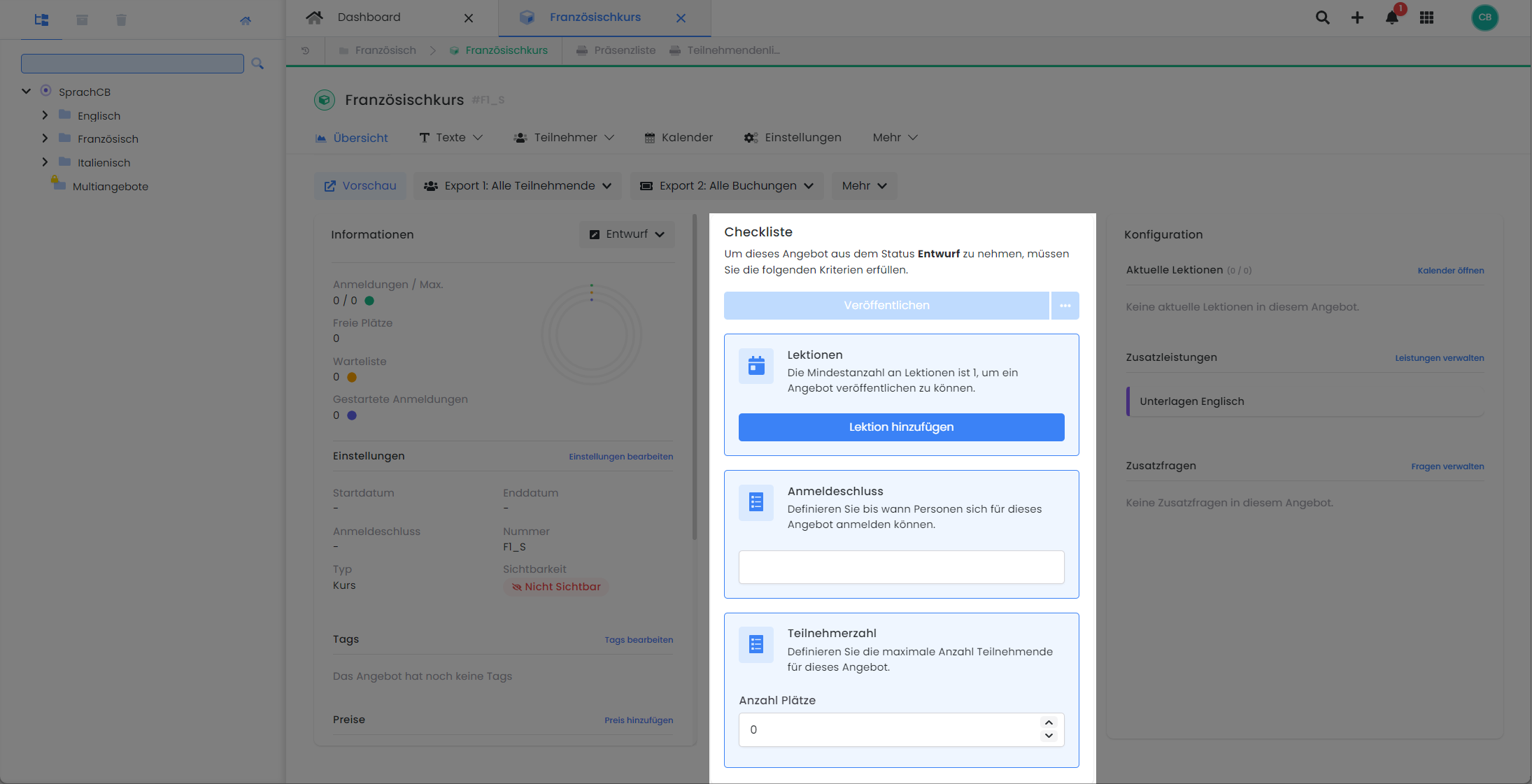Viewport: 1532px width, 784px height.
Task: Click the history arrow in the breadcrumb bar
Action: [x=305, y=50]
